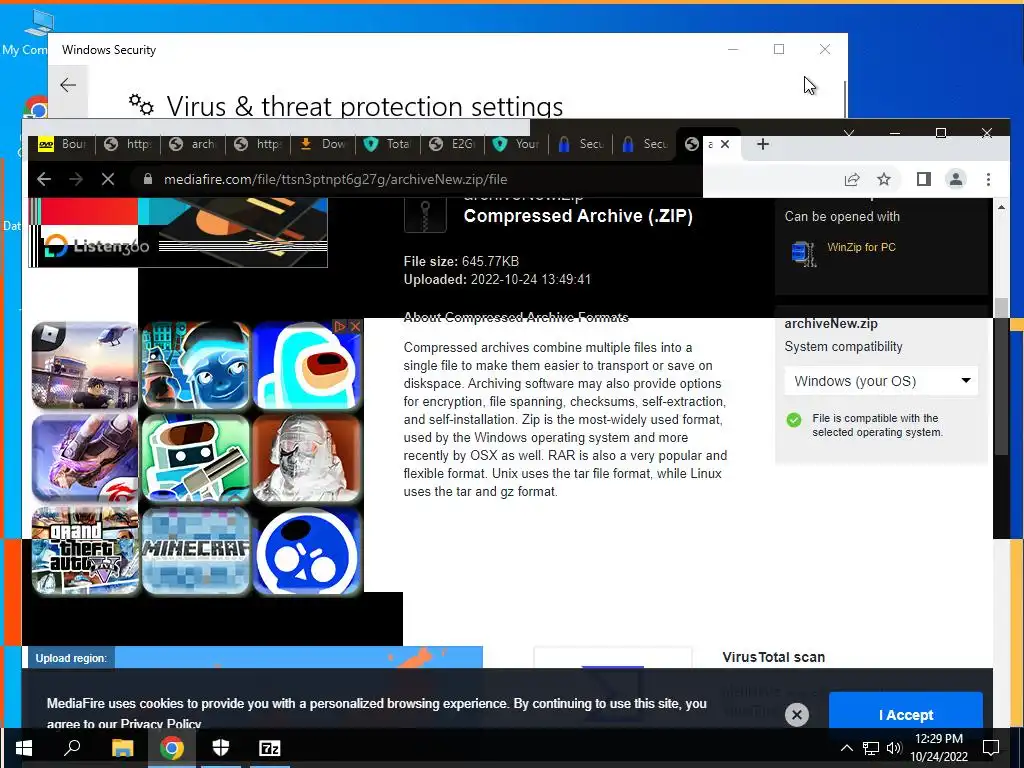Click the page scrollbar thumb
The height and width of the screenshot is (768, 1024).
point(1001,376)
